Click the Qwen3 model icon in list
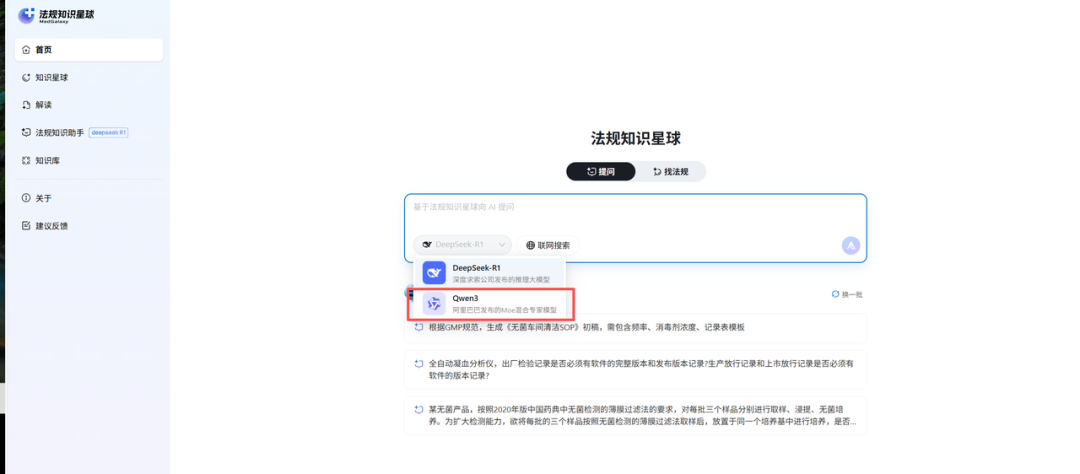Image resolution: width=1080 pixels, height=474 pixels. point(434,304)
